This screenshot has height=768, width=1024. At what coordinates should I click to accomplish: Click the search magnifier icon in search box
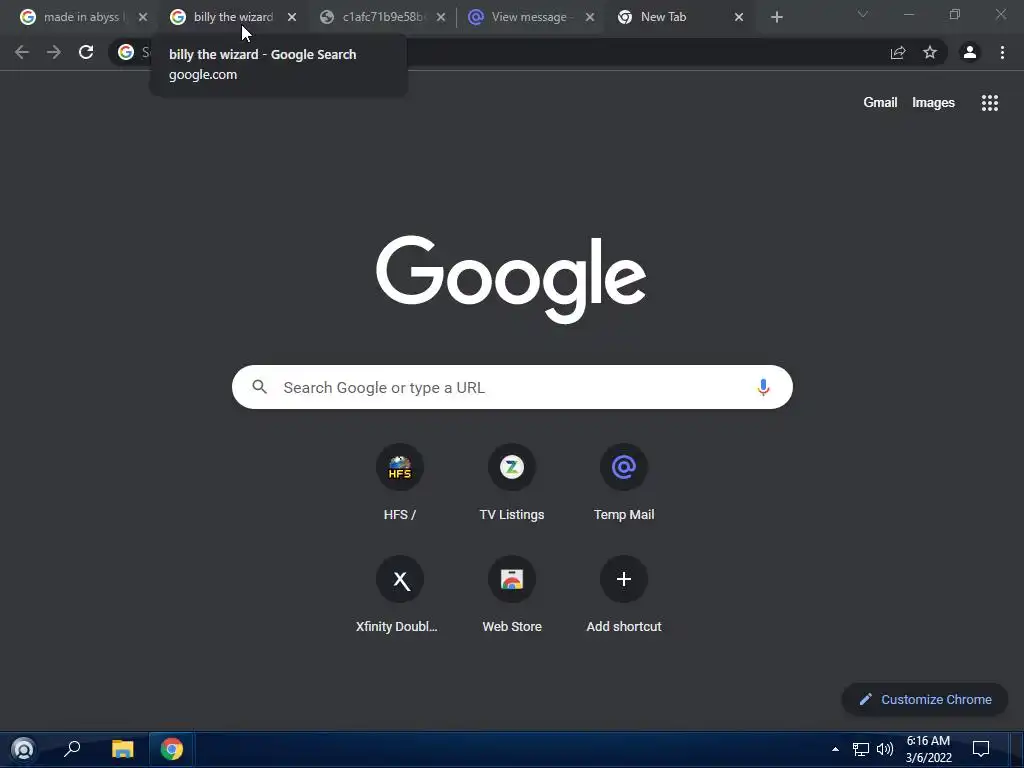pos(259,387)
